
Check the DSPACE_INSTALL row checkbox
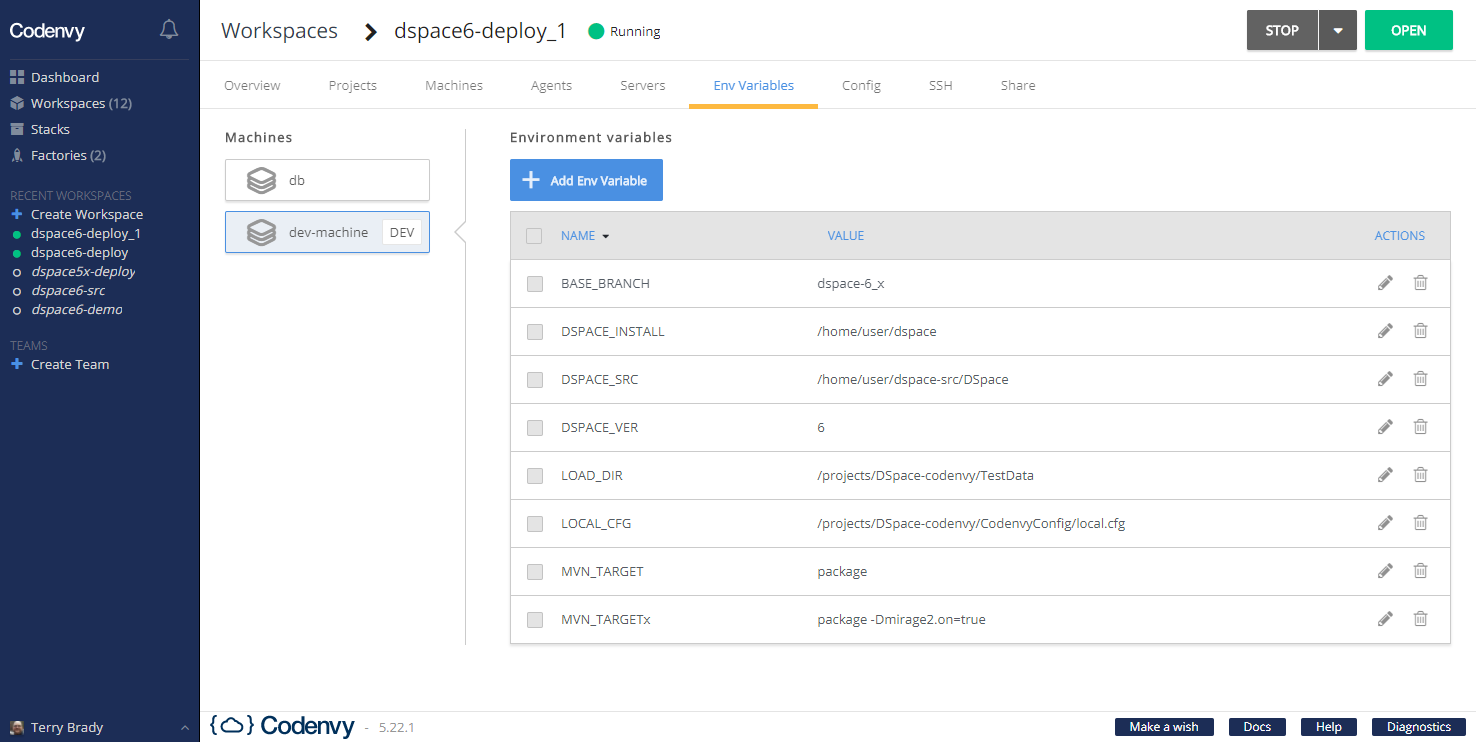(535, 332)
